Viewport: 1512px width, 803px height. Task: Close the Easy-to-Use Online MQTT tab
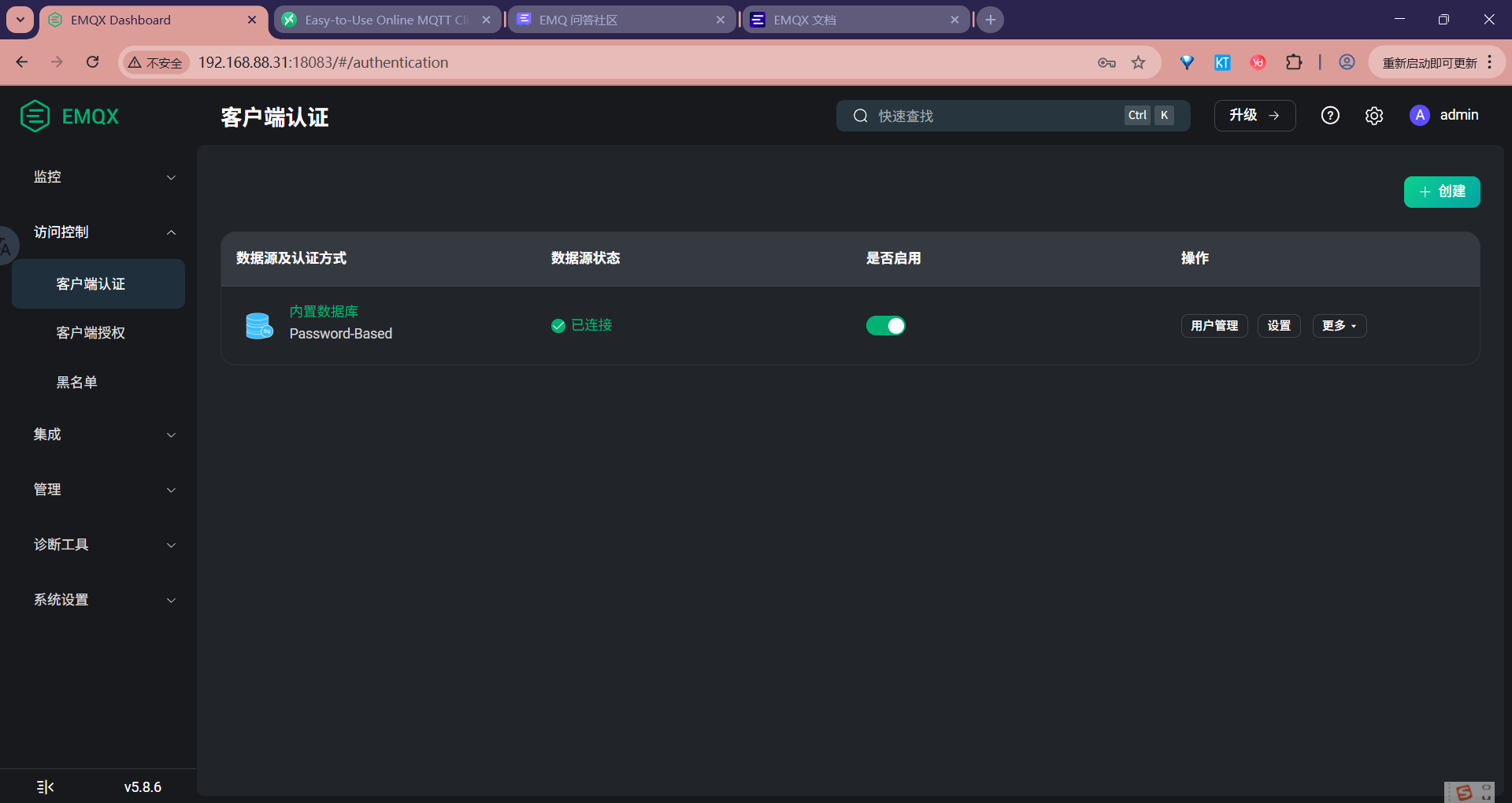point(486,20)
